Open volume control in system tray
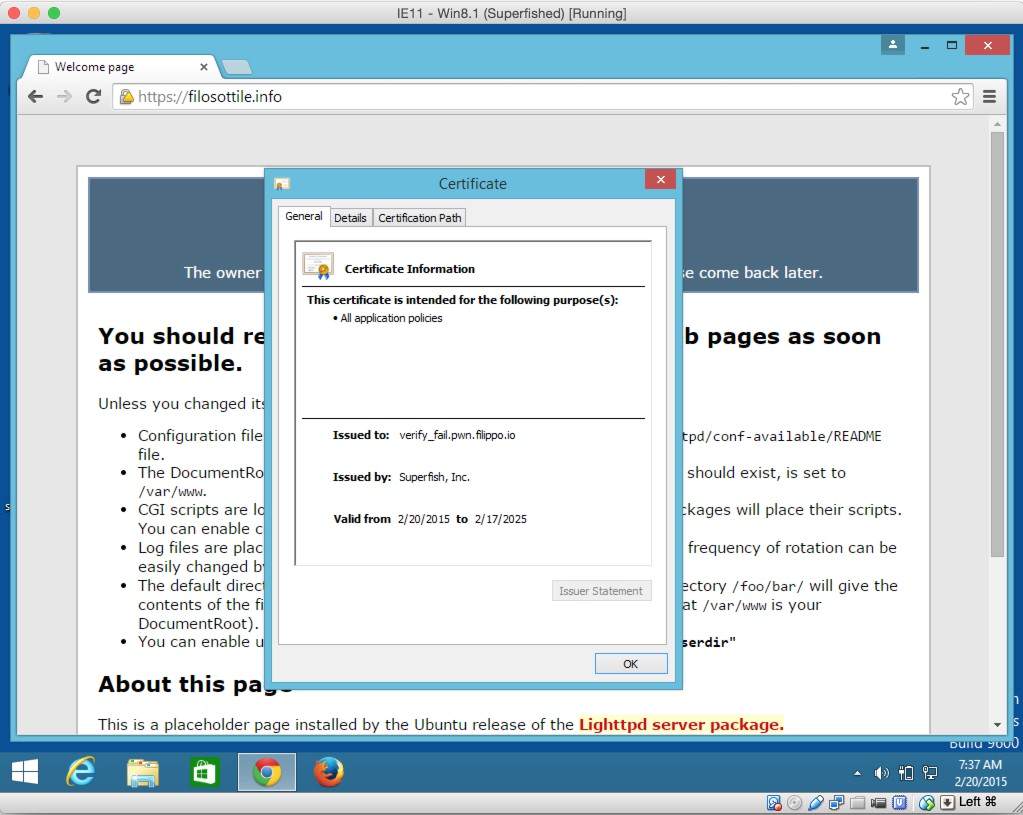This screenshot has width=1023, height=815. pyautogui.click(x=881, y=773)
